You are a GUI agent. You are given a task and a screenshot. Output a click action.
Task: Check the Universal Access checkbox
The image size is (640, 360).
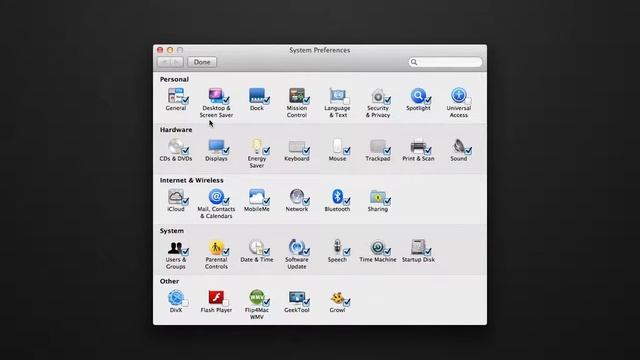468,101
